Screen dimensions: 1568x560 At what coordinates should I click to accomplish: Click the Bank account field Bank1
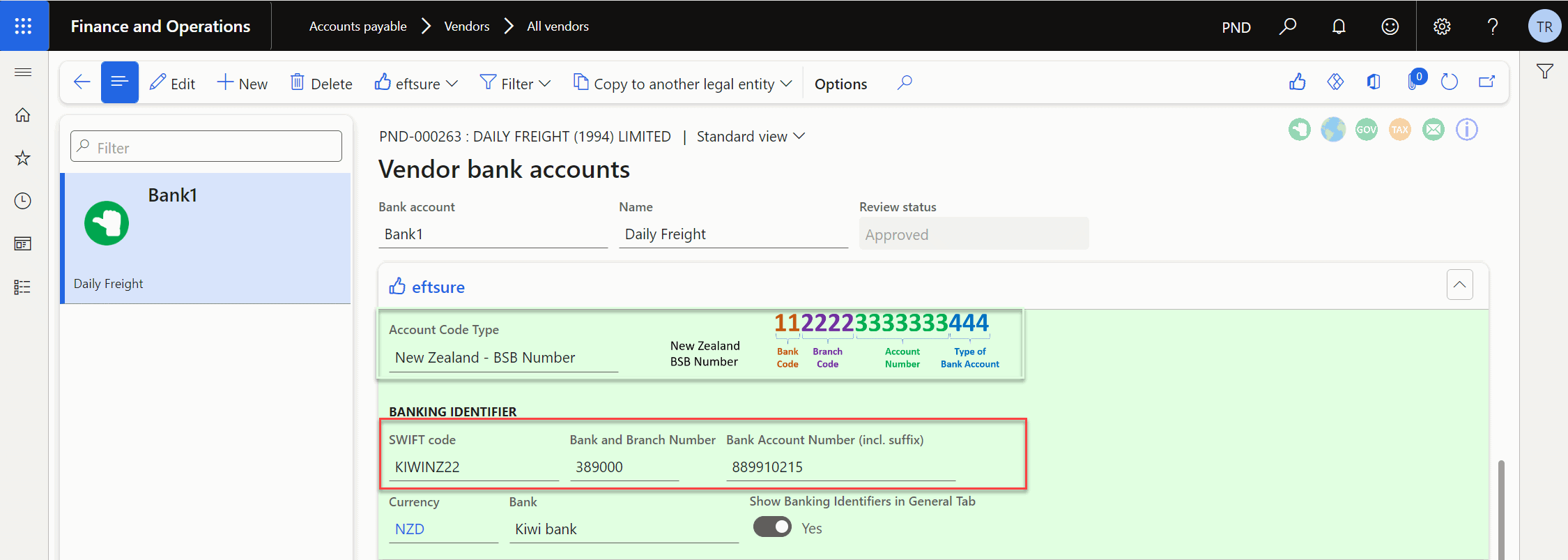[x=493, y=234]
